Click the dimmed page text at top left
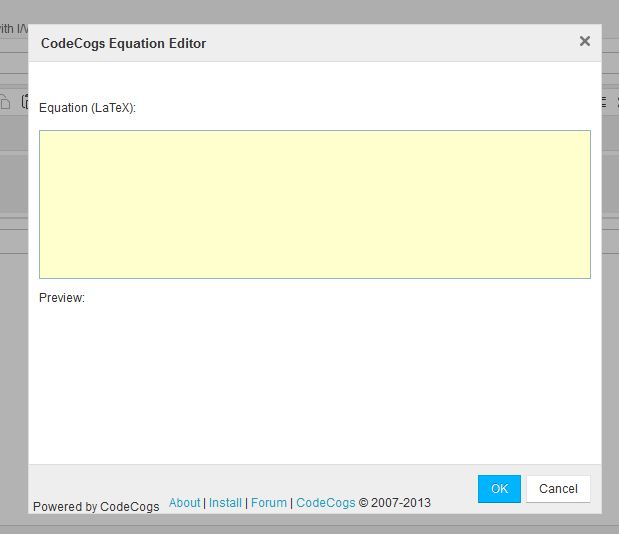Screen dimensions: 619x534 (x=8, y=29)
